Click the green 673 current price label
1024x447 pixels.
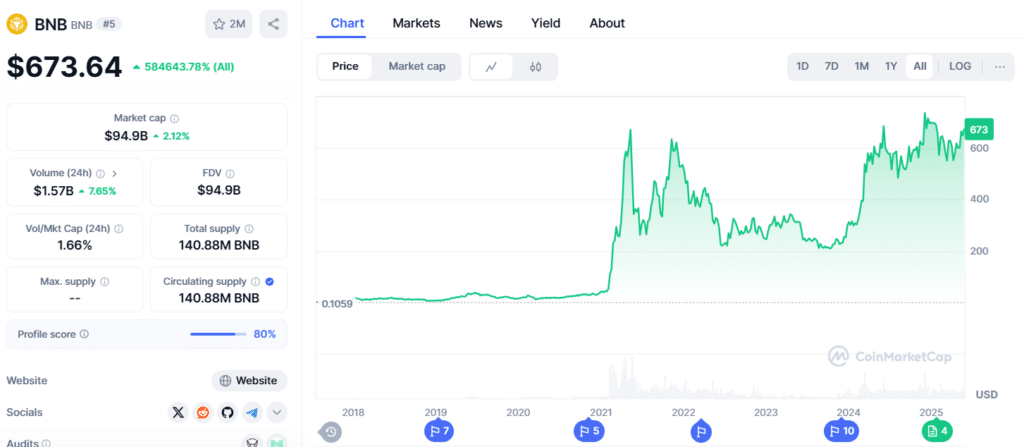tap(978, 129)
